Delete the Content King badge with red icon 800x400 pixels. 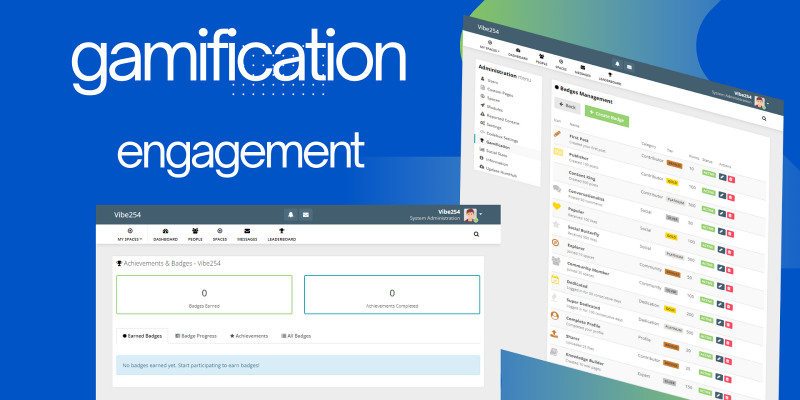[x=732, y=197]
